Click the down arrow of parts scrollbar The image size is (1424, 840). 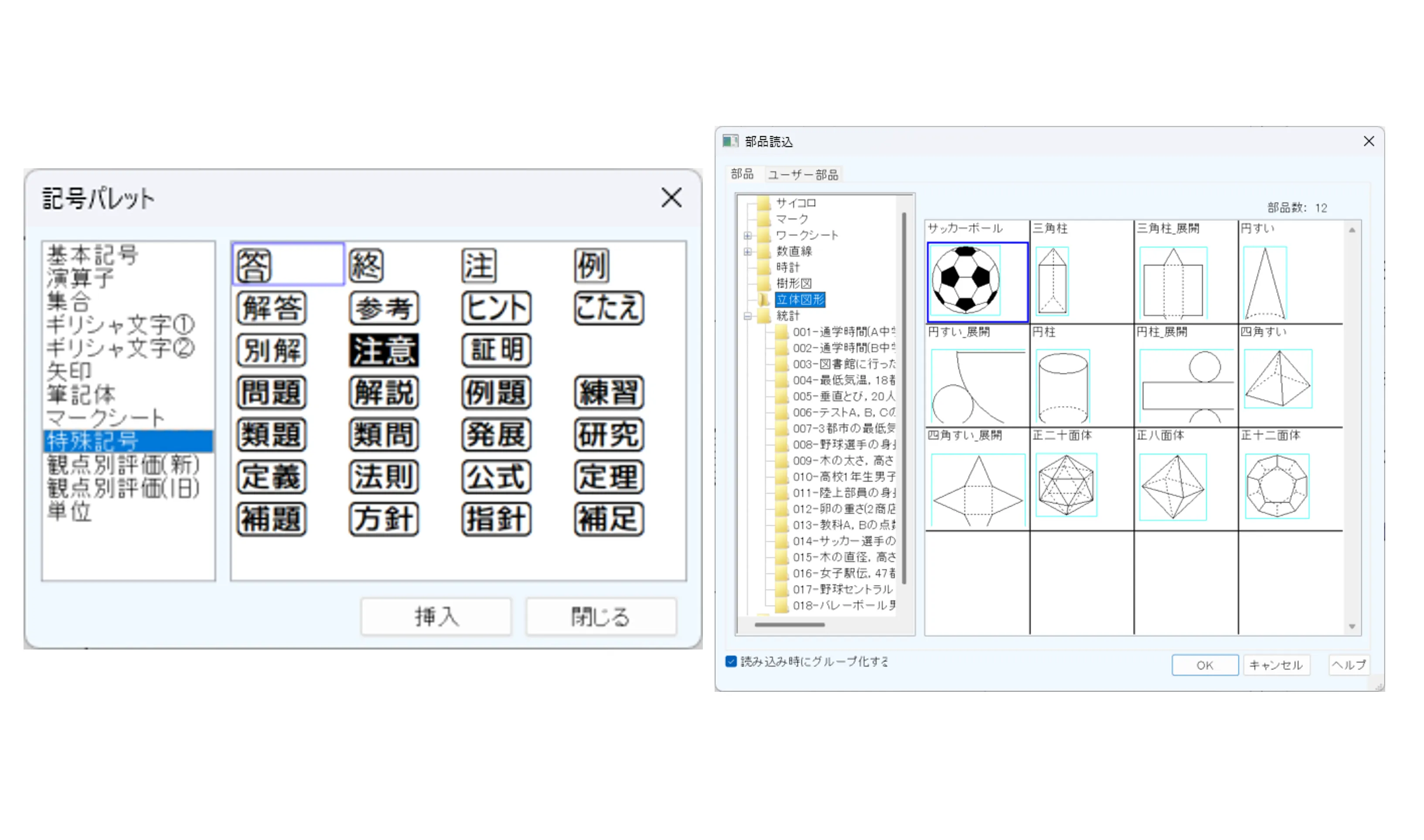point(1352,626)
